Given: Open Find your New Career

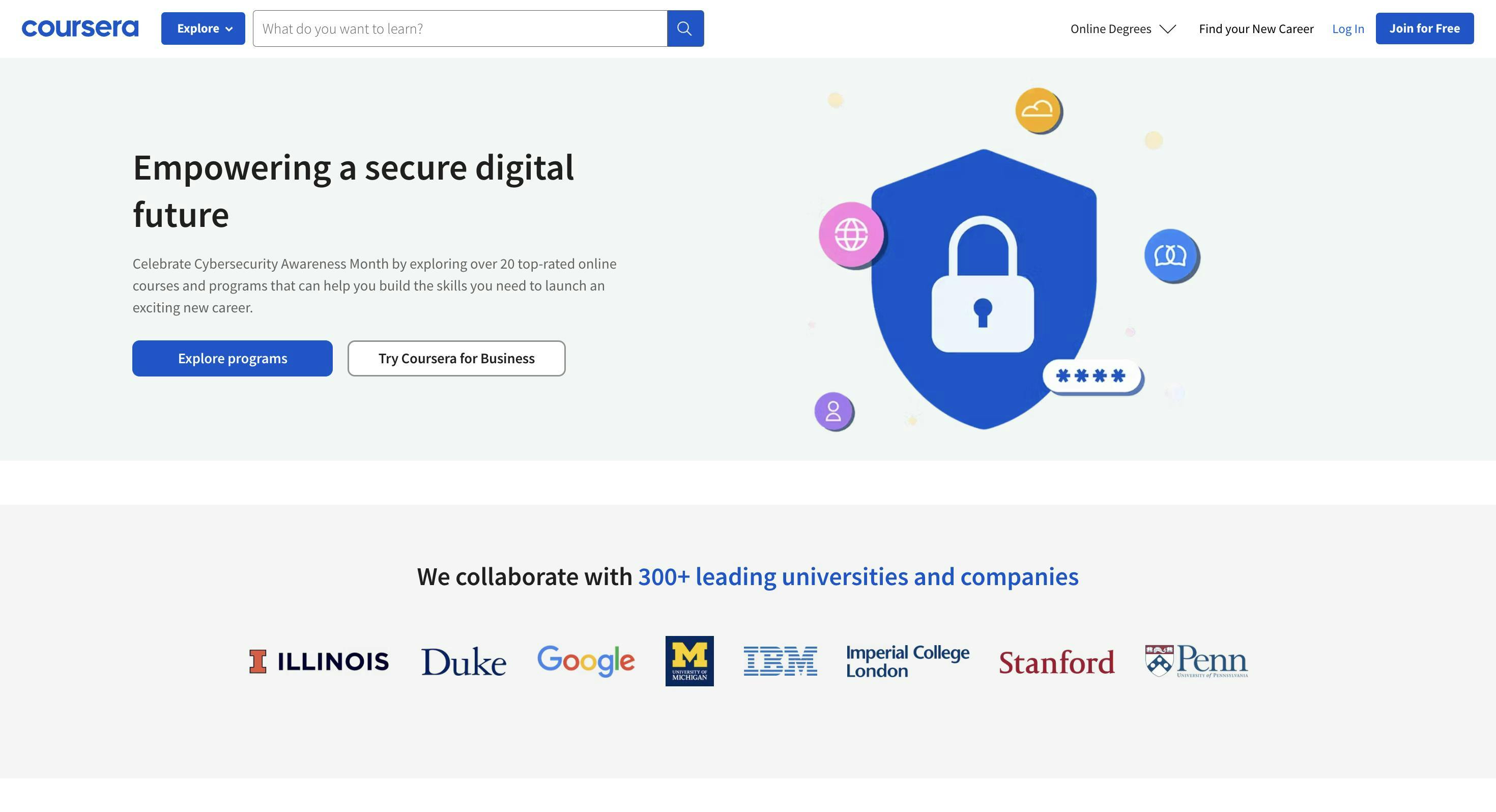Looking at the screenshot, I should (1256, 28).
